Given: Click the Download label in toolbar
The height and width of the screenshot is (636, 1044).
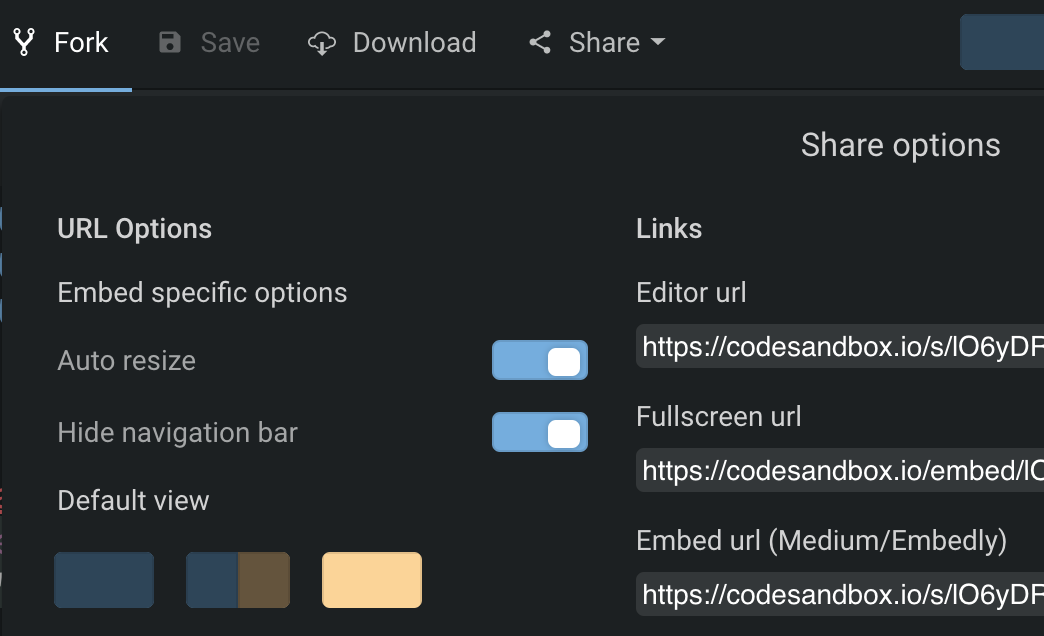Looking at the screenshot, I should point(414,43).
